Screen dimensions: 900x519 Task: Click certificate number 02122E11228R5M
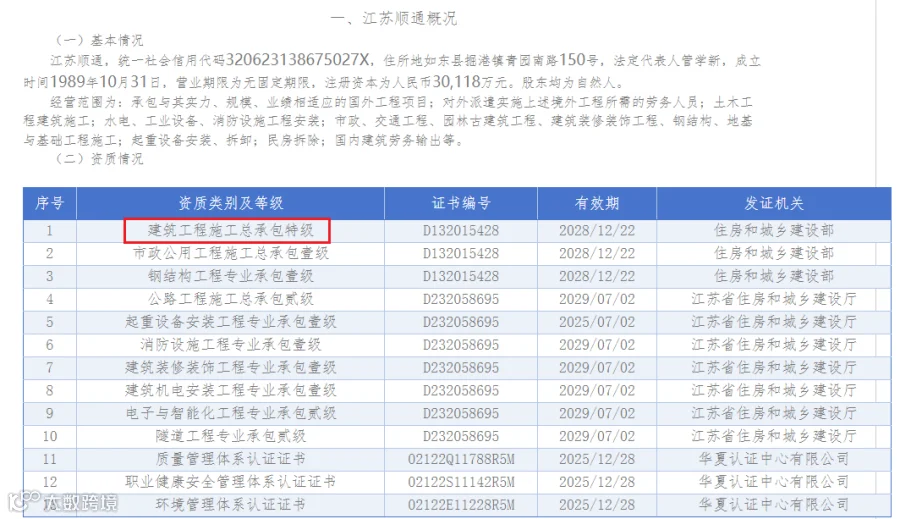click(x=461, y=505)
